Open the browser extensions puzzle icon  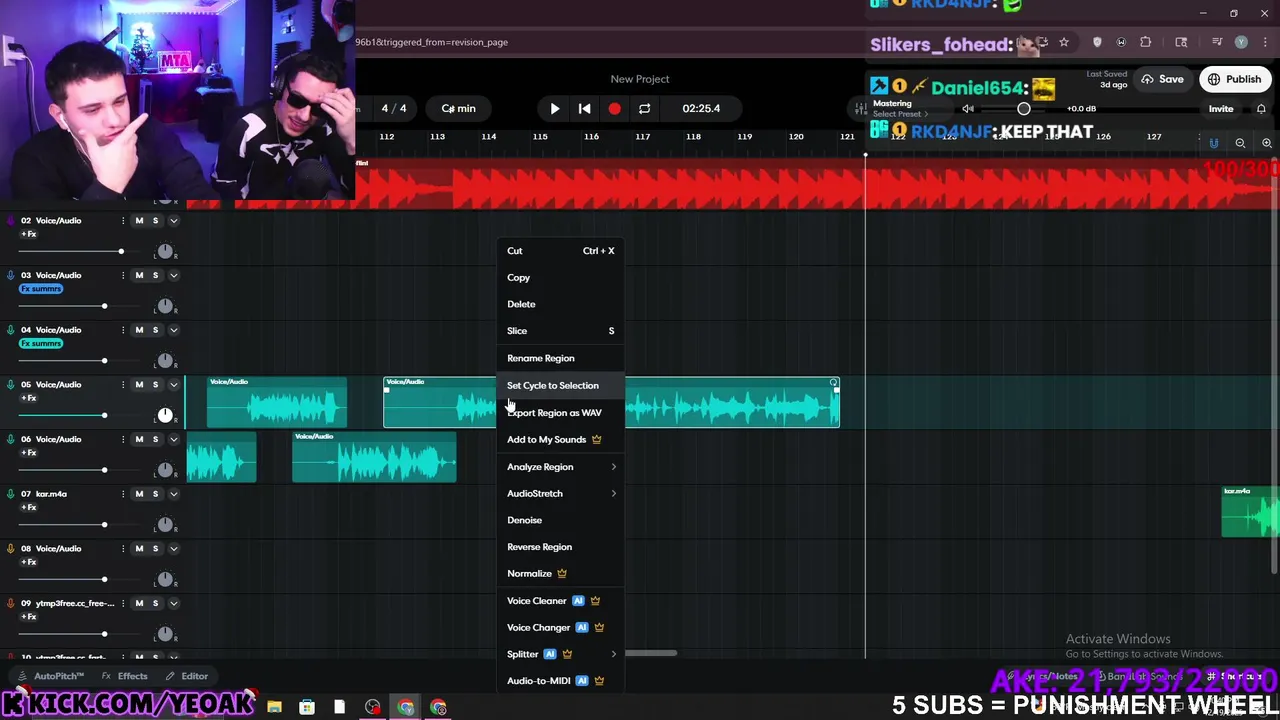pos(1146,42)
